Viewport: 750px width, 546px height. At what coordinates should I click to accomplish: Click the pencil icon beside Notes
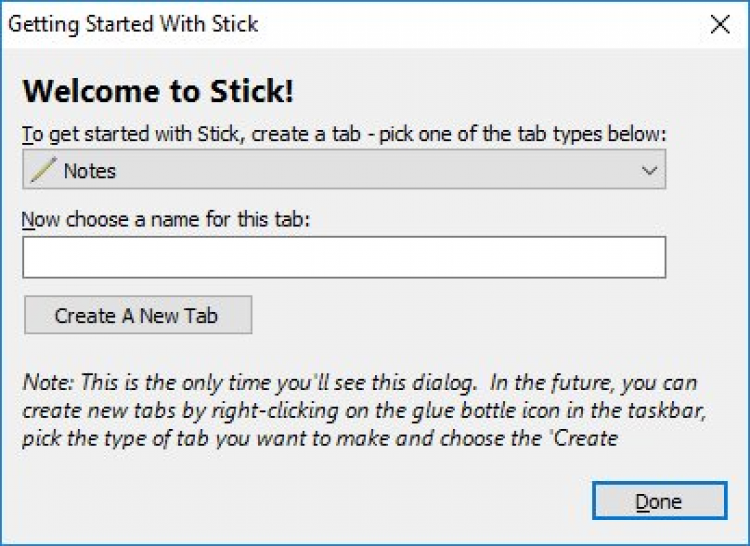pyautogui.click(x=42, y=171)
